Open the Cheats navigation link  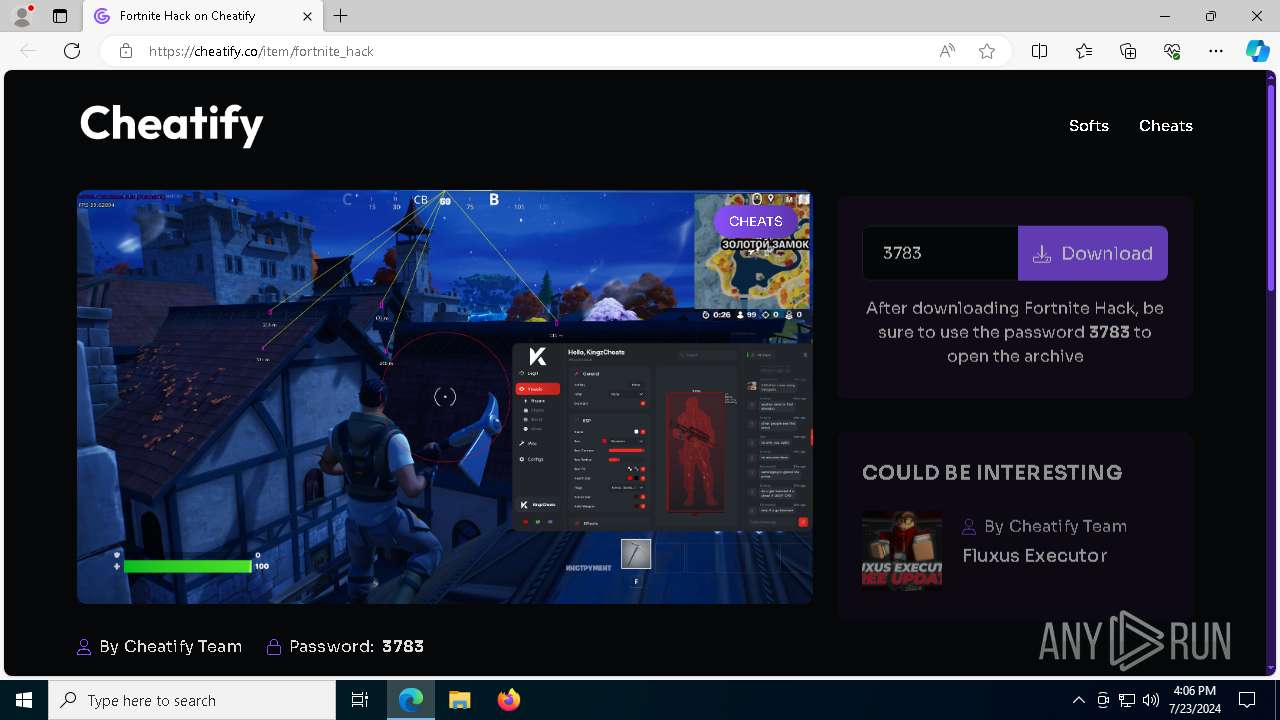click(1166, 126)
